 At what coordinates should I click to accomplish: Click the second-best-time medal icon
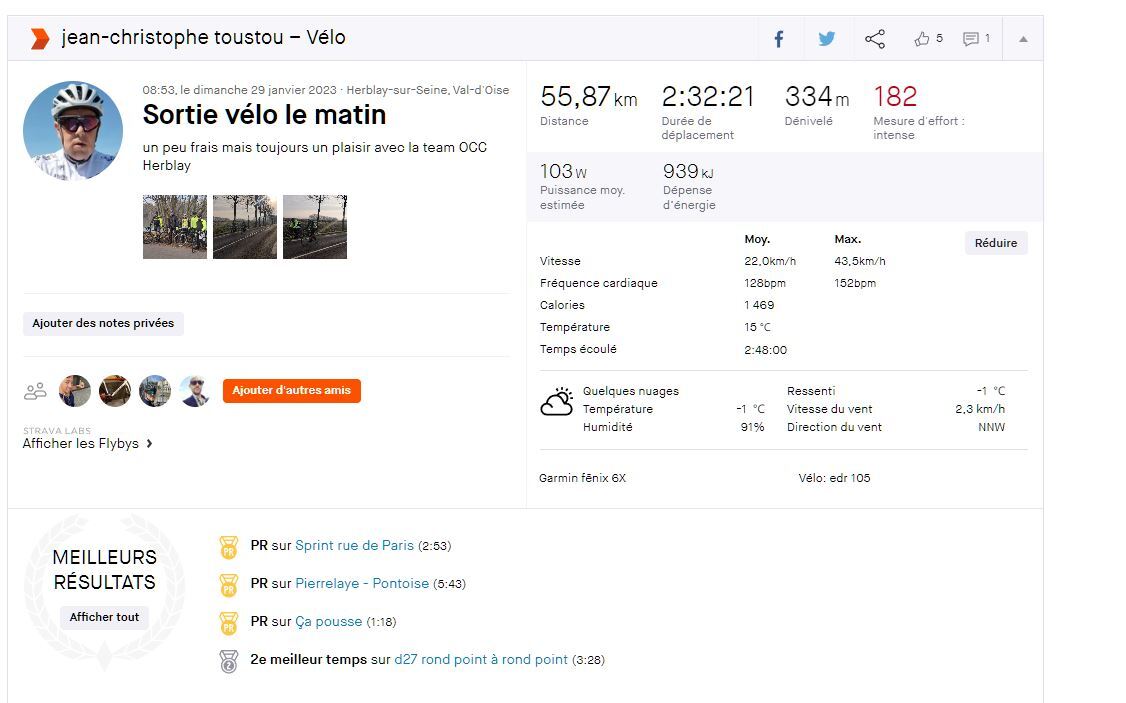tap(228, 661)
